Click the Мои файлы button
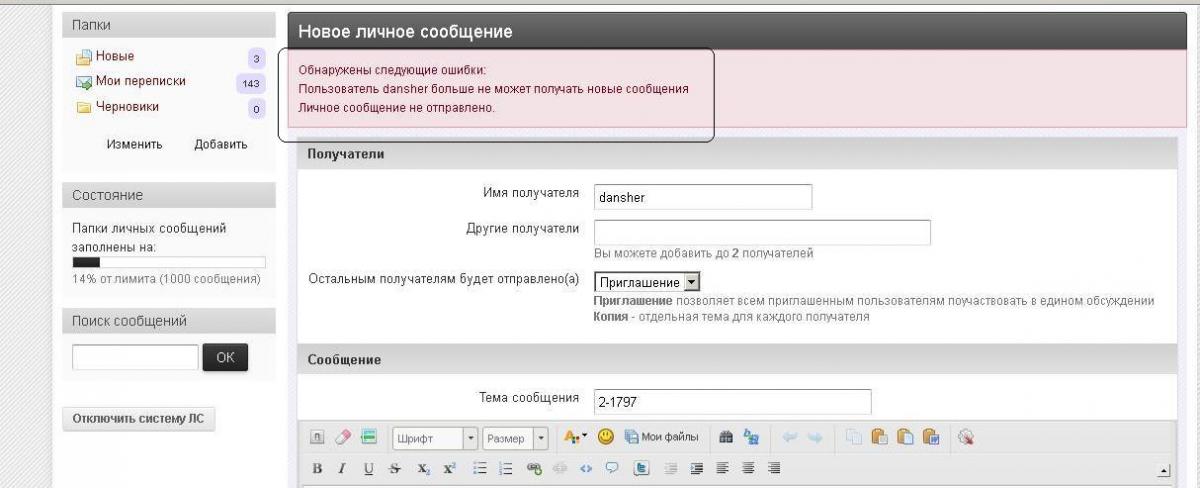Viewport: 1200px width, 488px height. click(x=662, y=437)
